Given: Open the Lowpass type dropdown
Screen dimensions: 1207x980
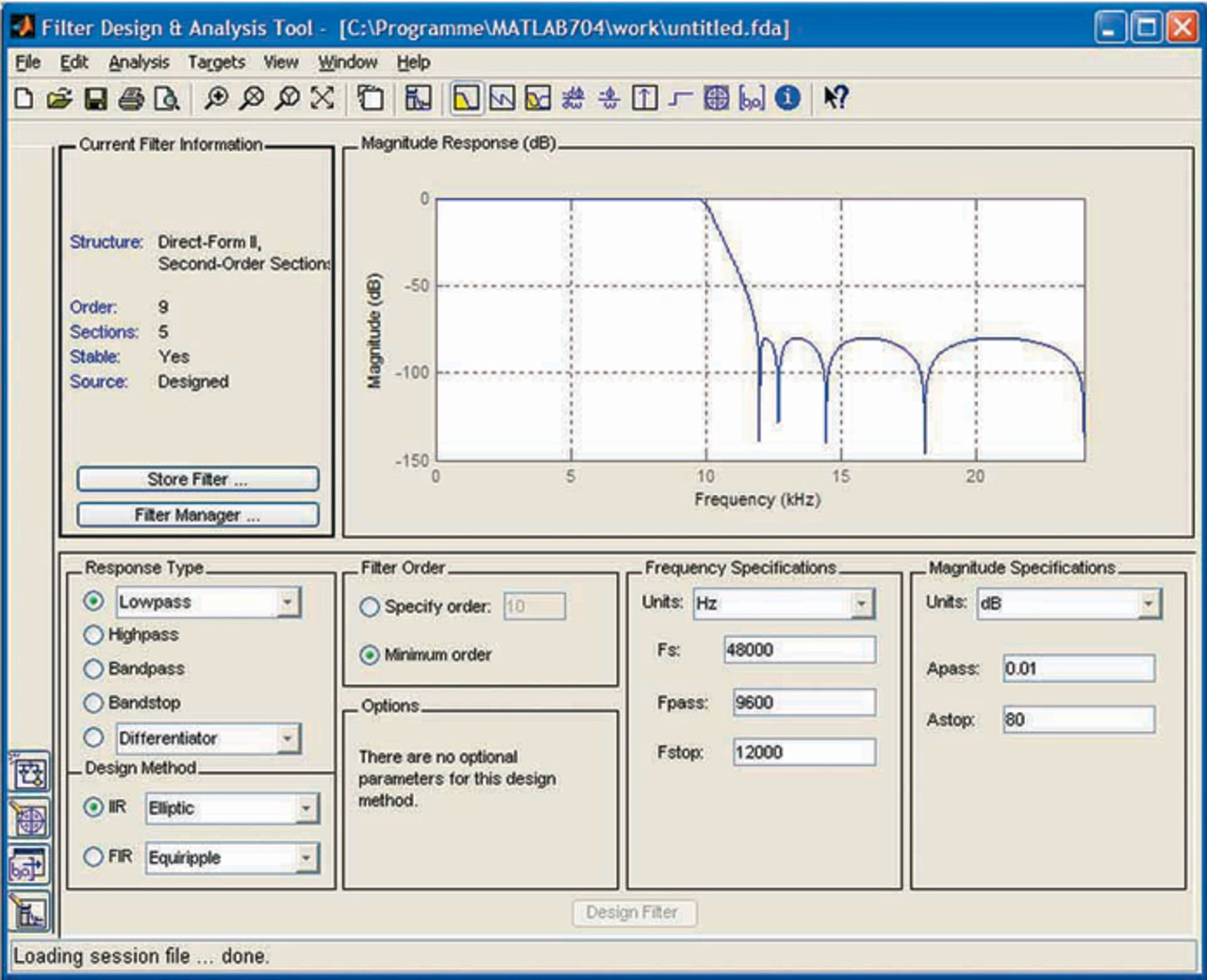Looking at the screenshot, I should pos(288,602).
